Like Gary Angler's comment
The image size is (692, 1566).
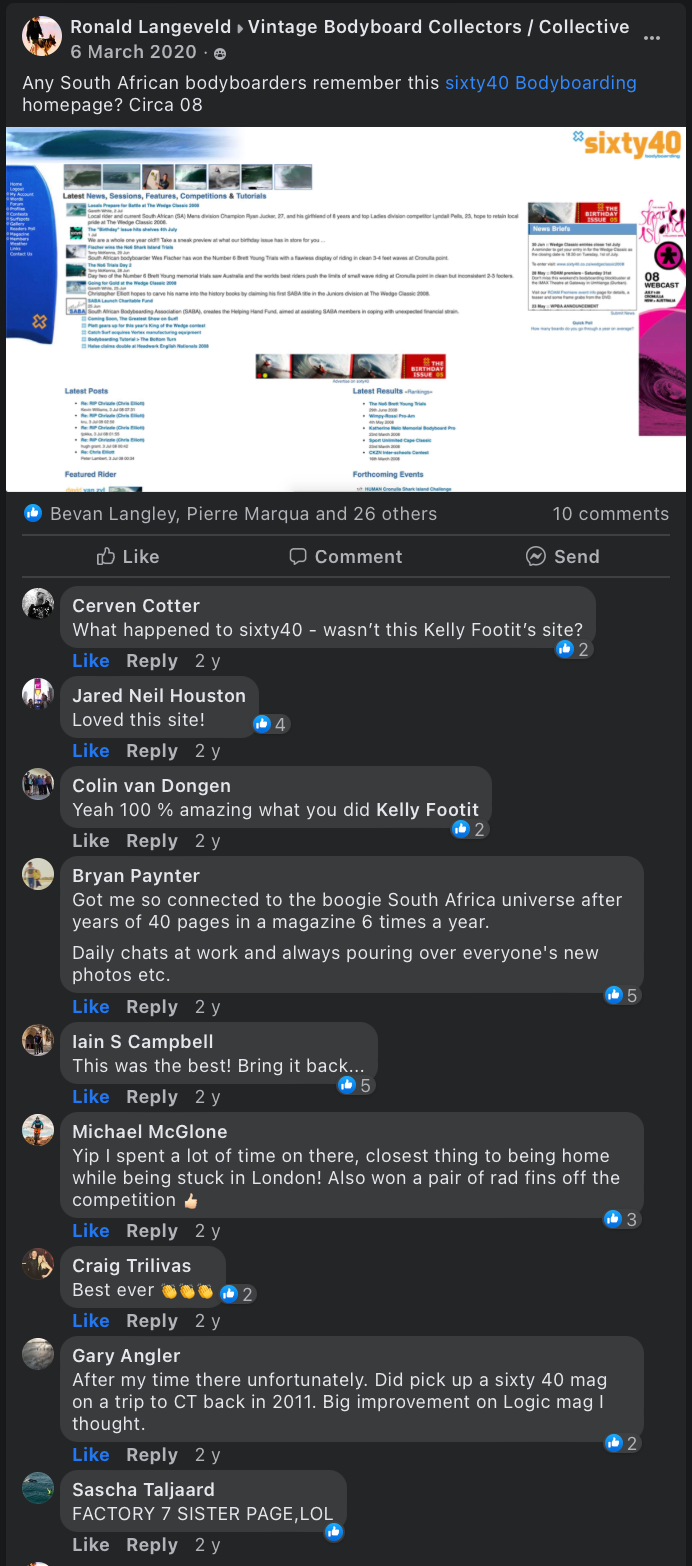pos(91,1455)
